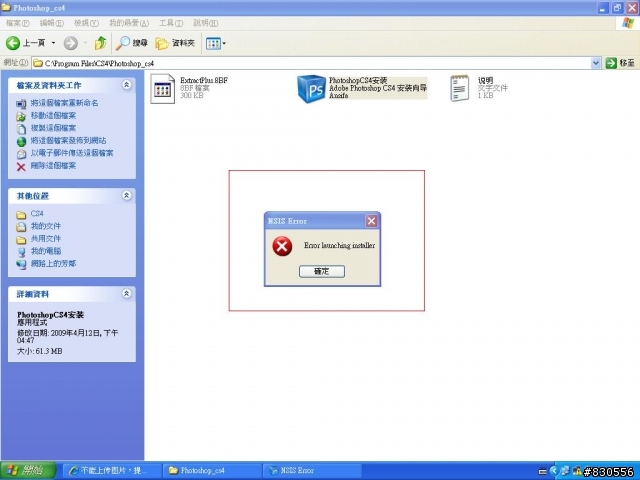The height and width of the screenshot is (480, 640).
Task: Switch to Photoshop_cs4 taskbar button
Action: point(212,471)
